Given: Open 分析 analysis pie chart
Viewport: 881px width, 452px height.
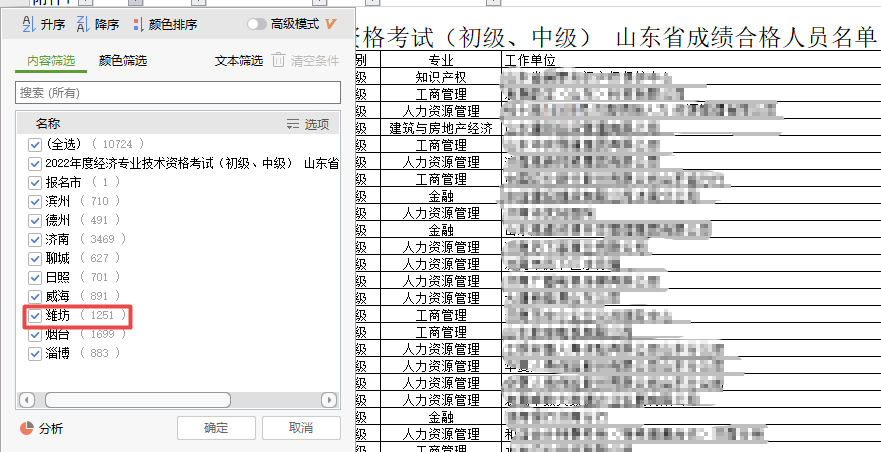Looking at the screenshot, I should click(x=42, y=428).
